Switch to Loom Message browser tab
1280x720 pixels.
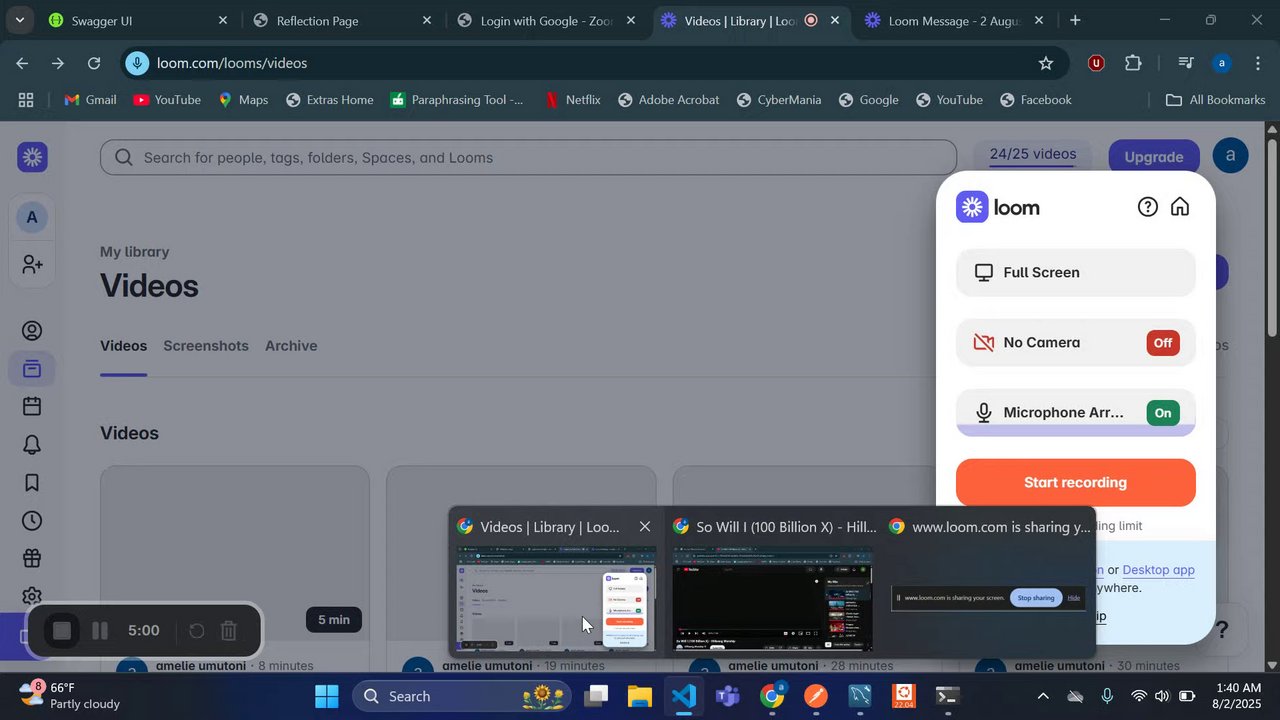click(954, 20)
